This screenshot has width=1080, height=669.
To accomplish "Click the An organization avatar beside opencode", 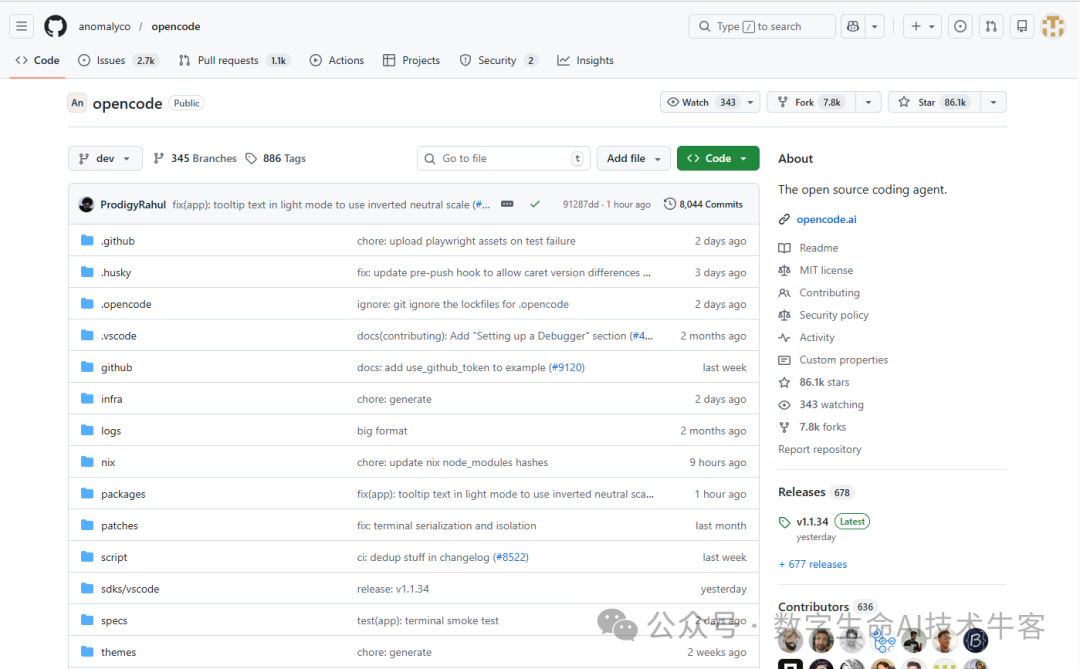I will click(x=77, y=103).
